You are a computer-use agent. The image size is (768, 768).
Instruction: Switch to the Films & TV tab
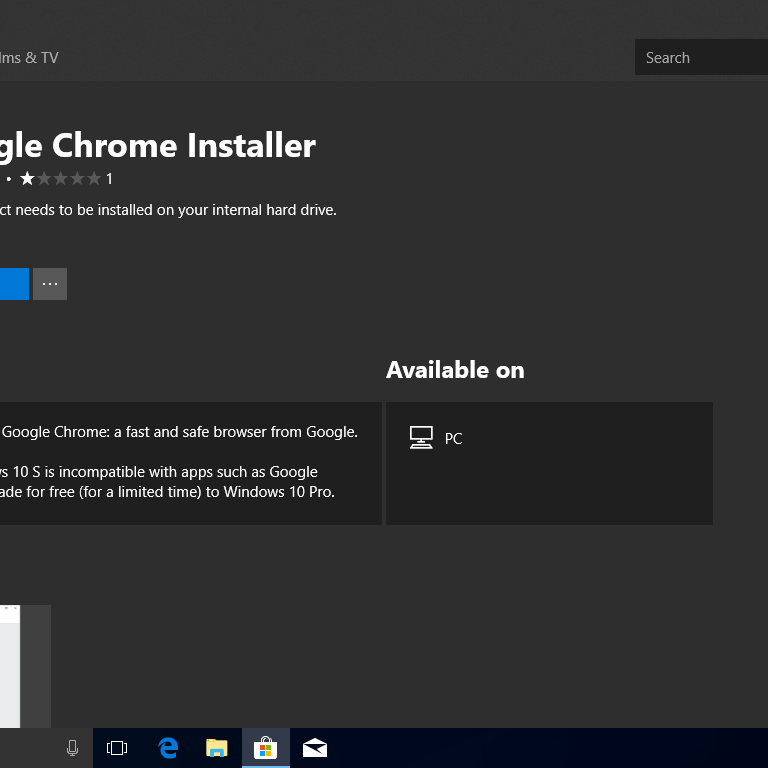(30, 58)
